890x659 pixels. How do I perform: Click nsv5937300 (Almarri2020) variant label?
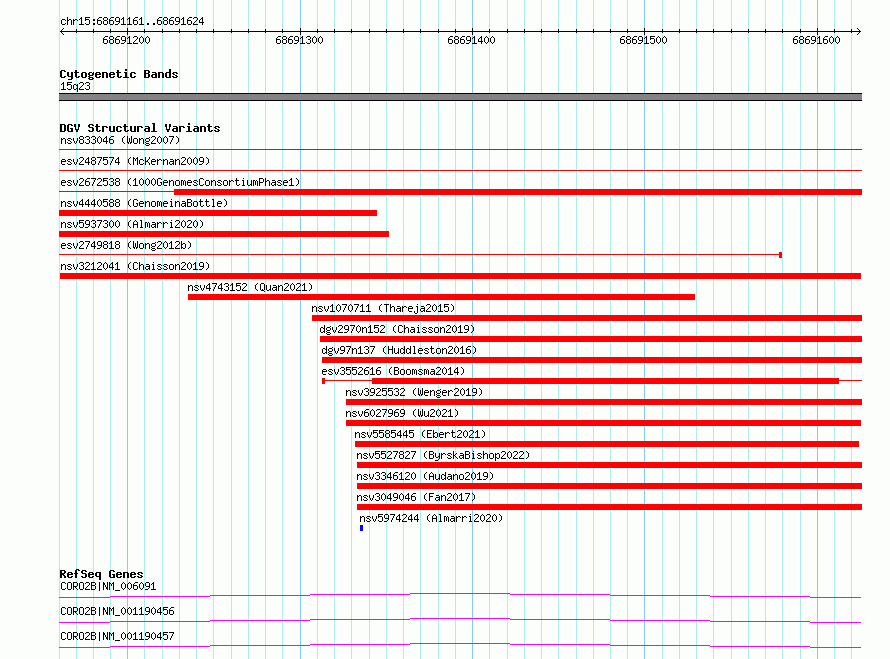[x=132, y=224]
